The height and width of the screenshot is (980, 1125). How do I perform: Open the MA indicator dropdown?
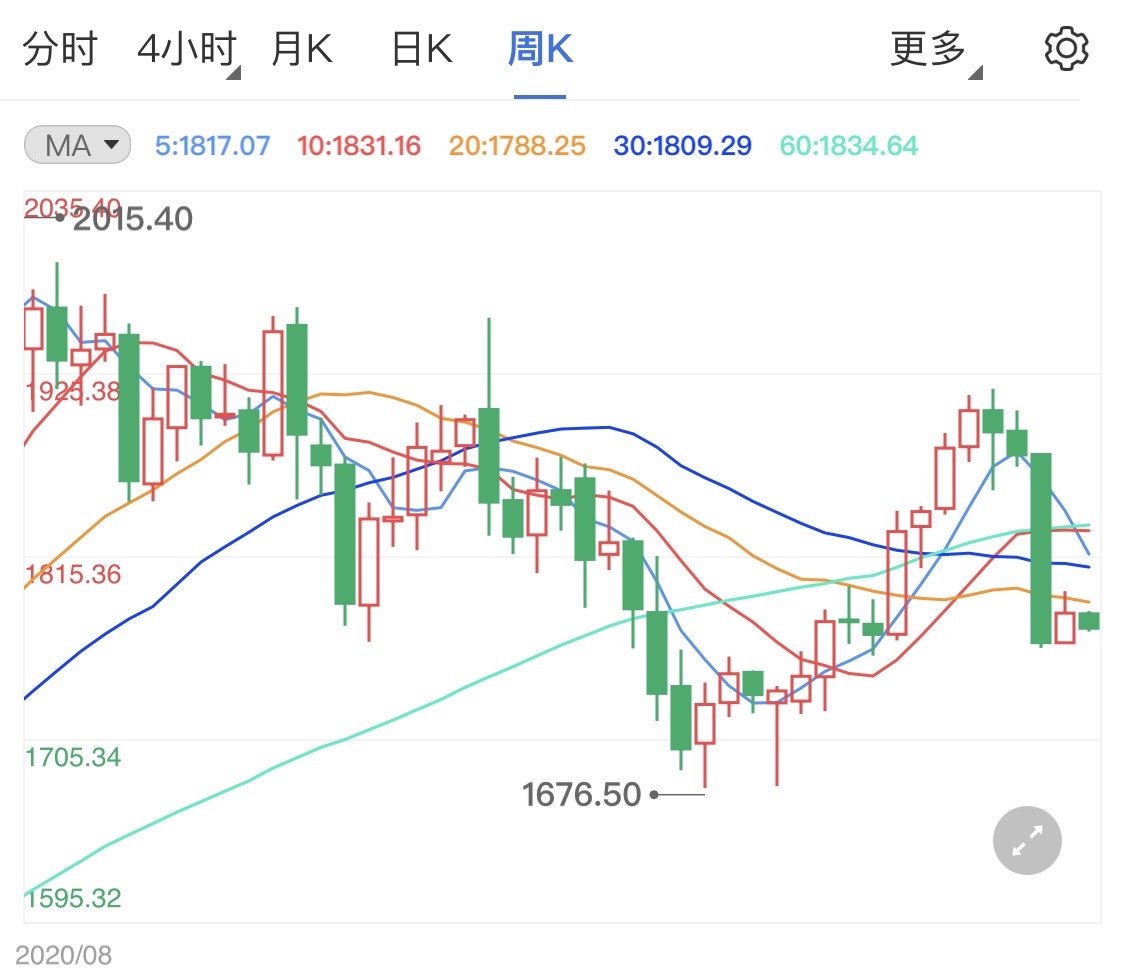click(x=77, y=145)
